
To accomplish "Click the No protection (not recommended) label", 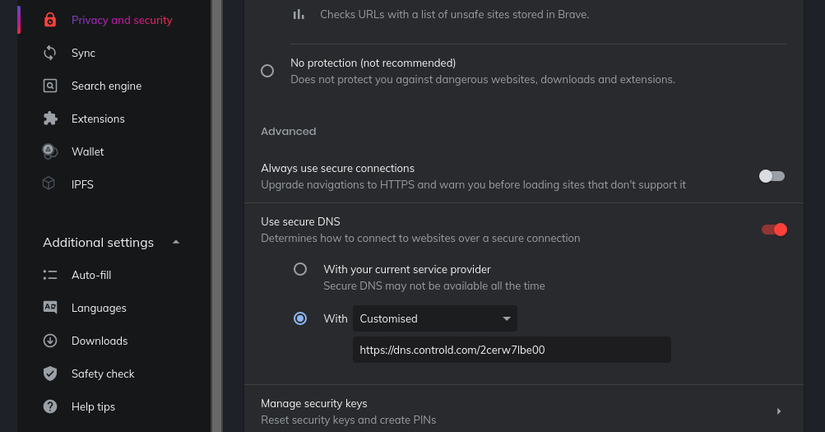I will coord(373,63).
